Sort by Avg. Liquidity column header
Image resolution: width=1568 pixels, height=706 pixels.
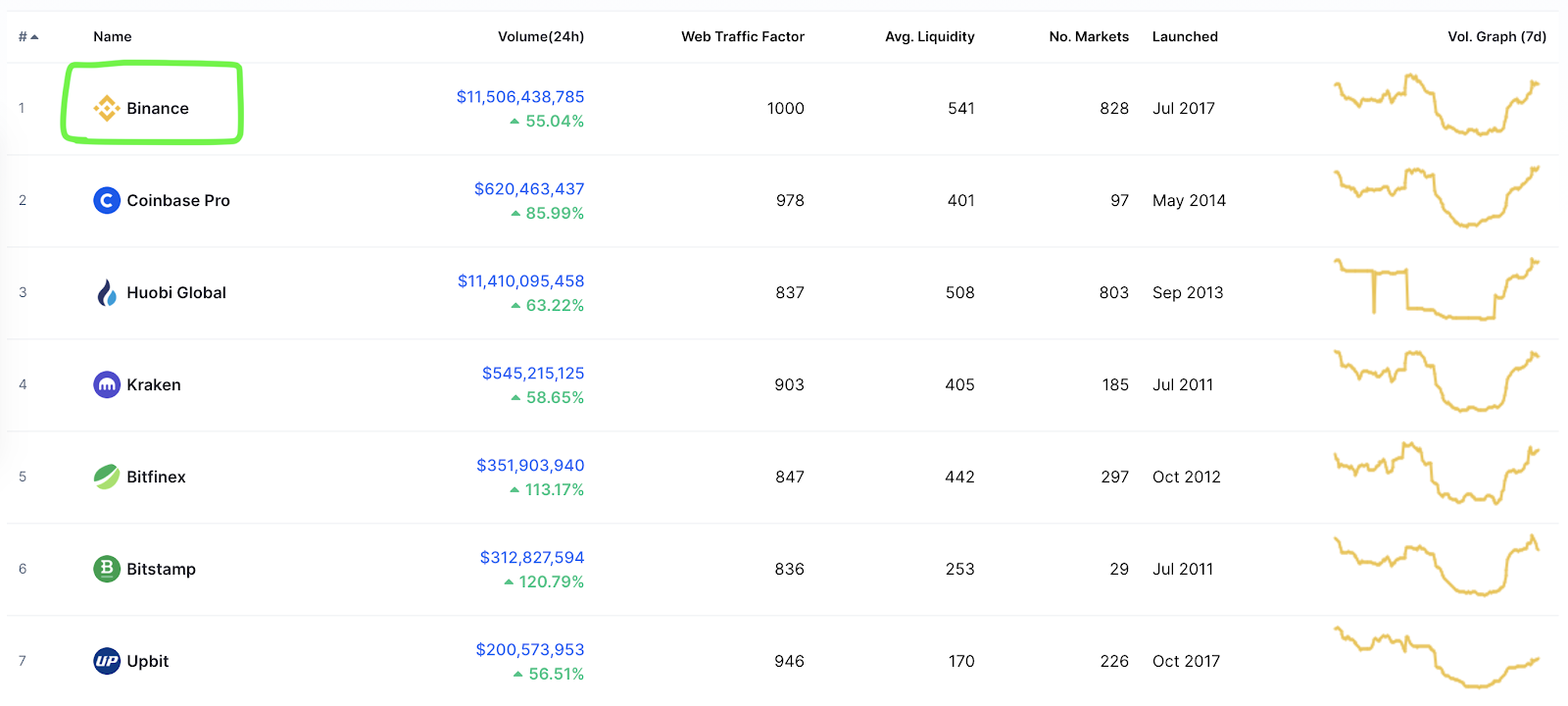coord(929,37)
